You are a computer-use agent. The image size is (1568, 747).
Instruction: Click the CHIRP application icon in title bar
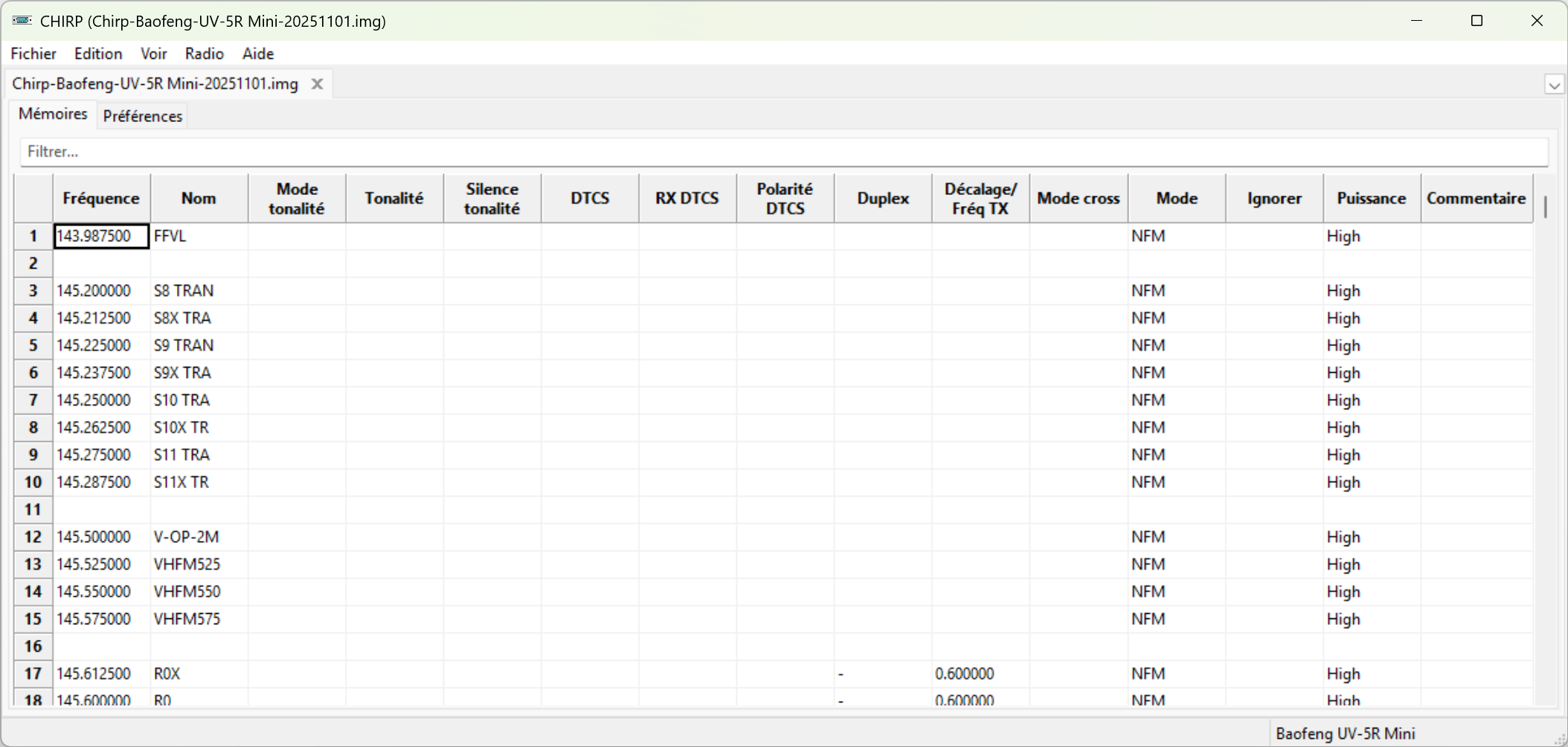[x=22, y=21]
